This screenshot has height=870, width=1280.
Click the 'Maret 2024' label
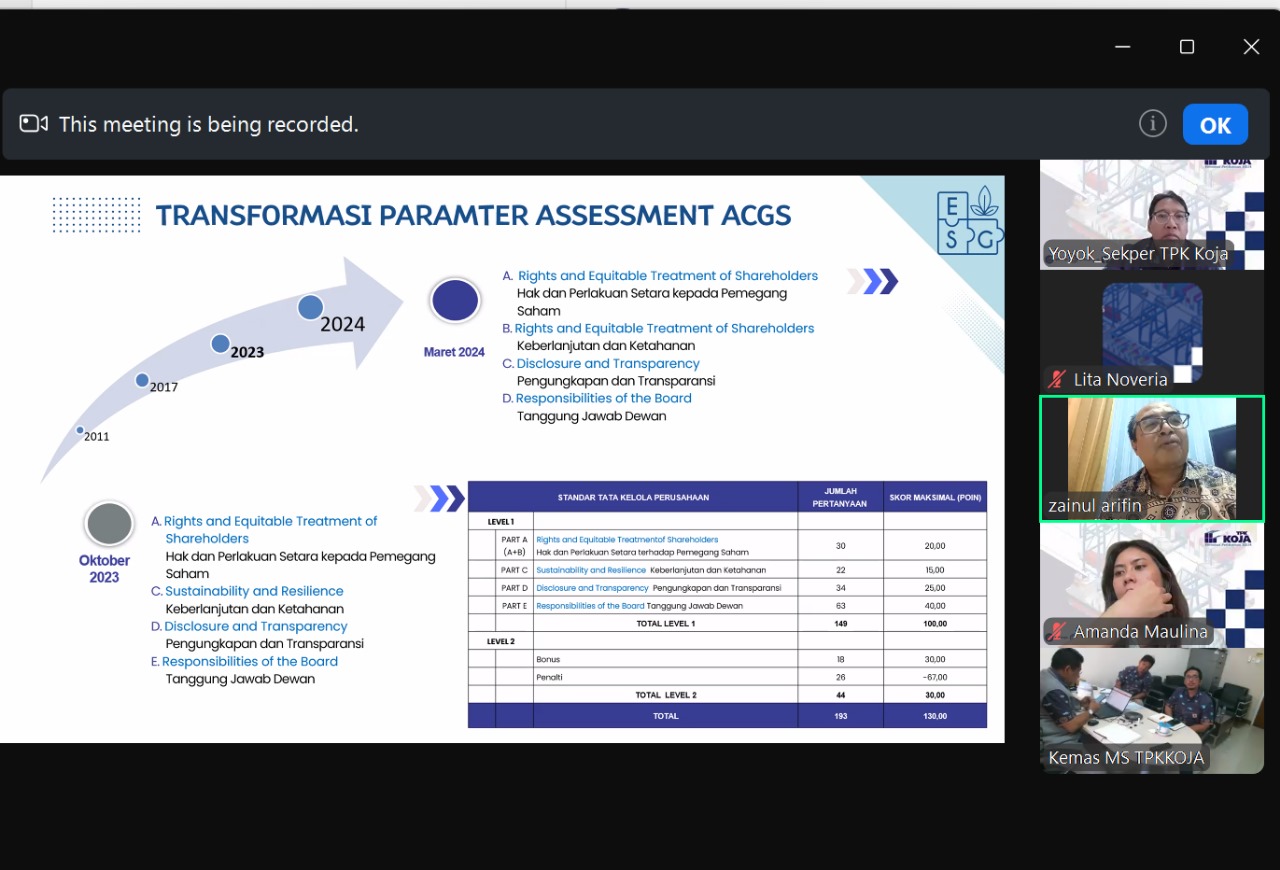(454, 352)
